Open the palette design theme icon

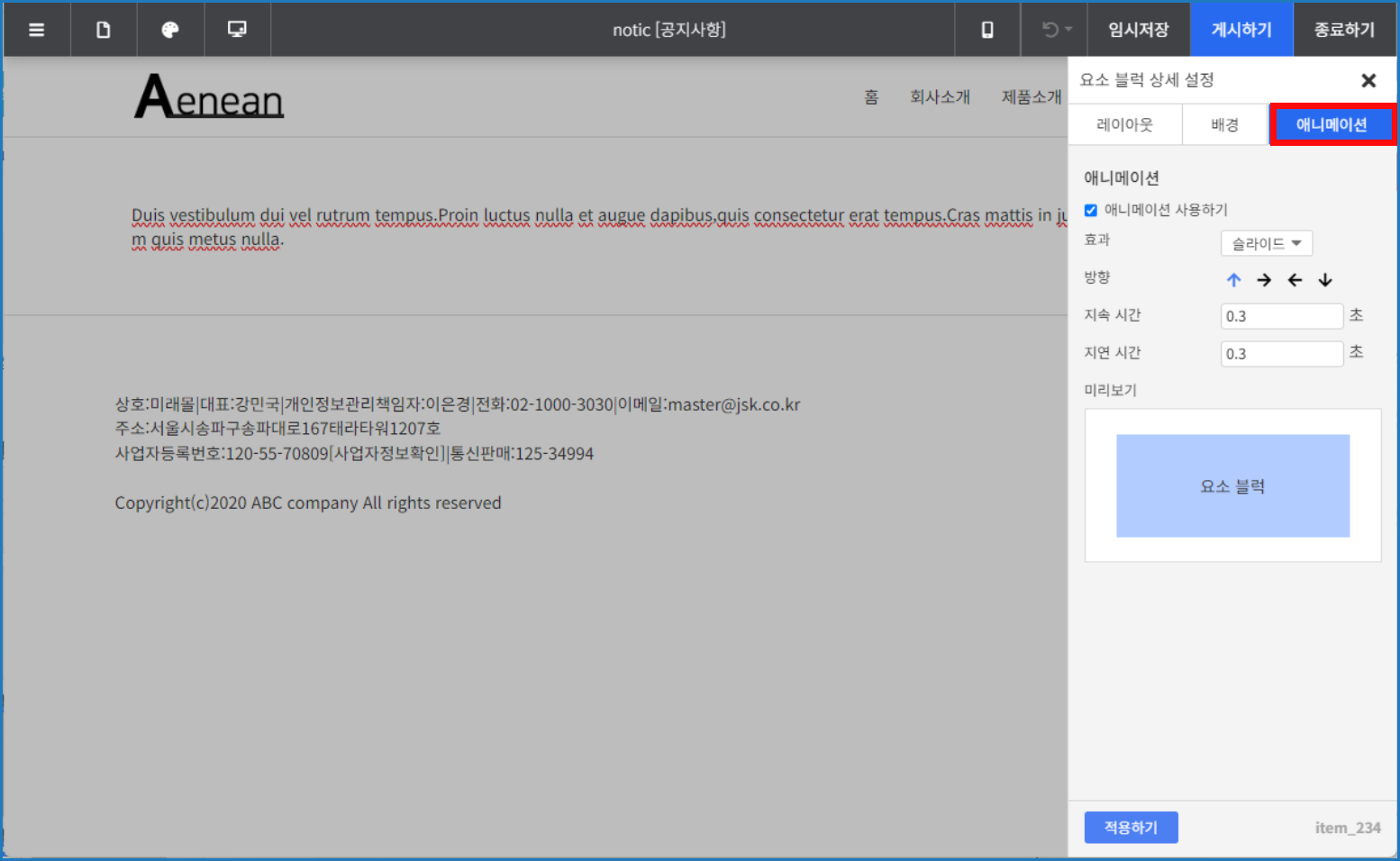[x=170, y=30]
